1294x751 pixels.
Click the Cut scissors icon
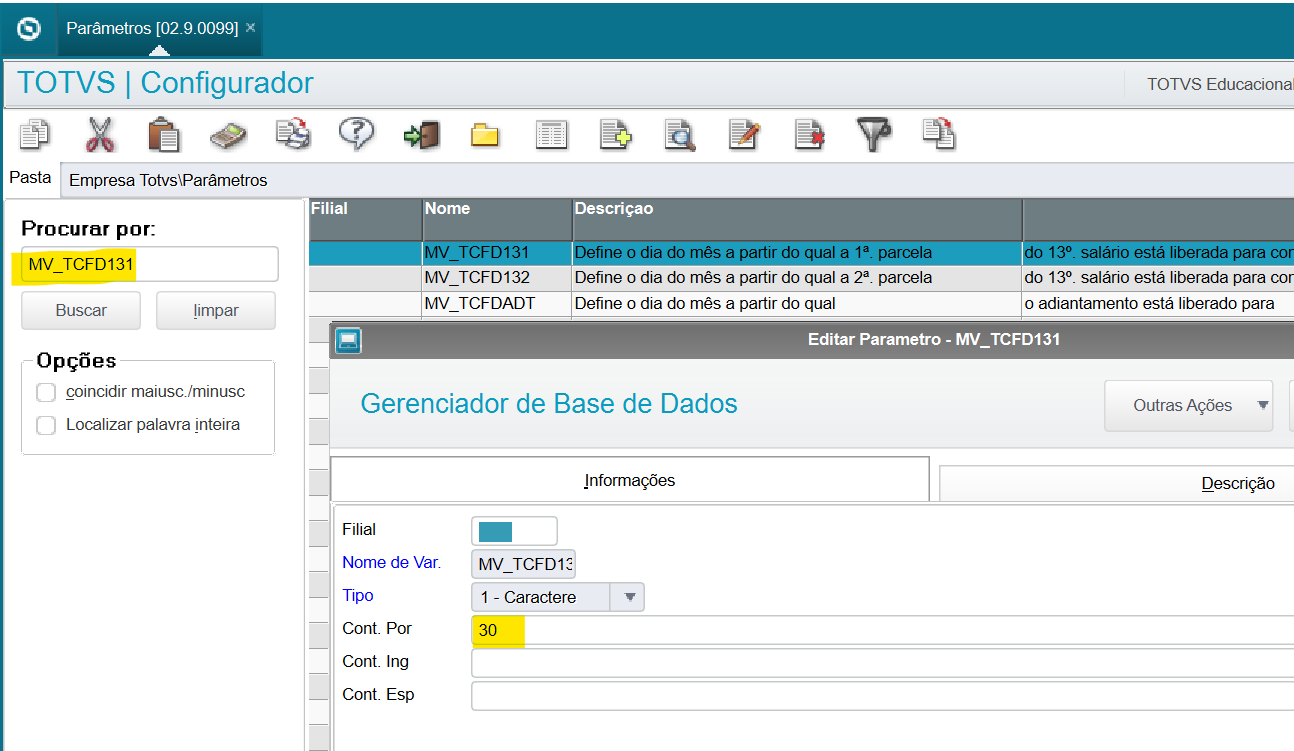click(99, 134)
